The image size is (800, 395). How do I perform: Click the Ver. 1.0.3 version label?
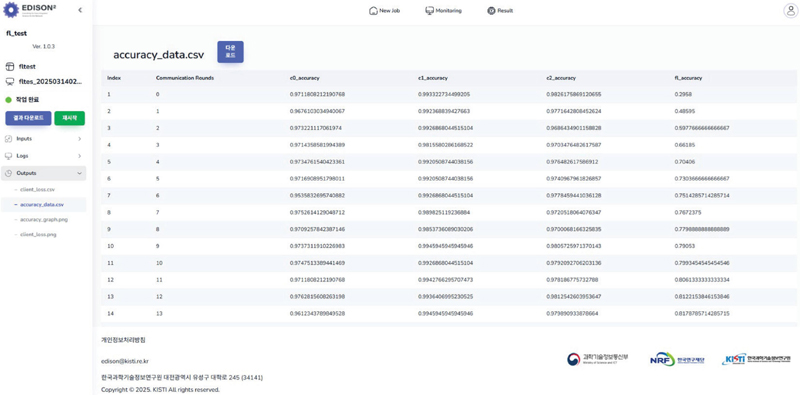click(x=43, y=46)
